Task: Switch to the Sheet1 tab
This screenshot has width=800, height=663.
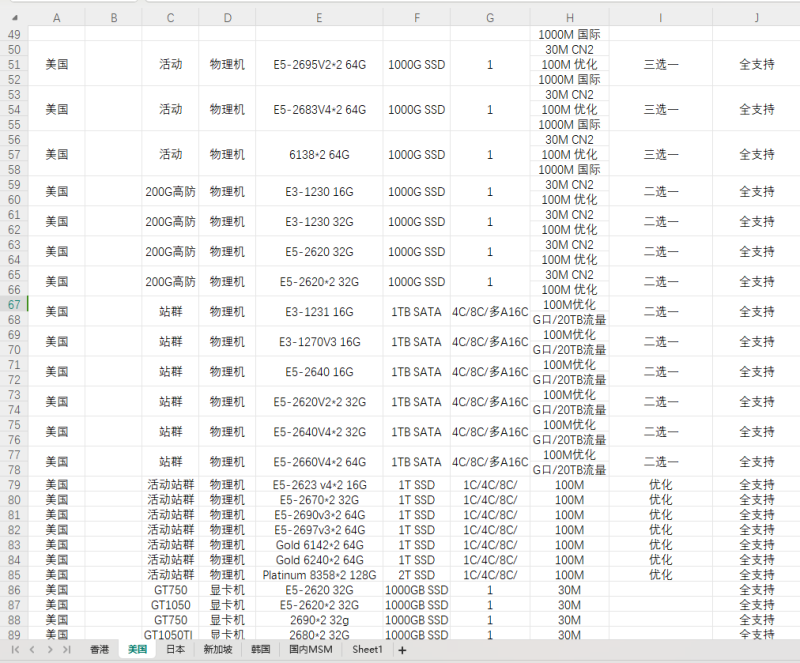Action: [x=367, y=650]
